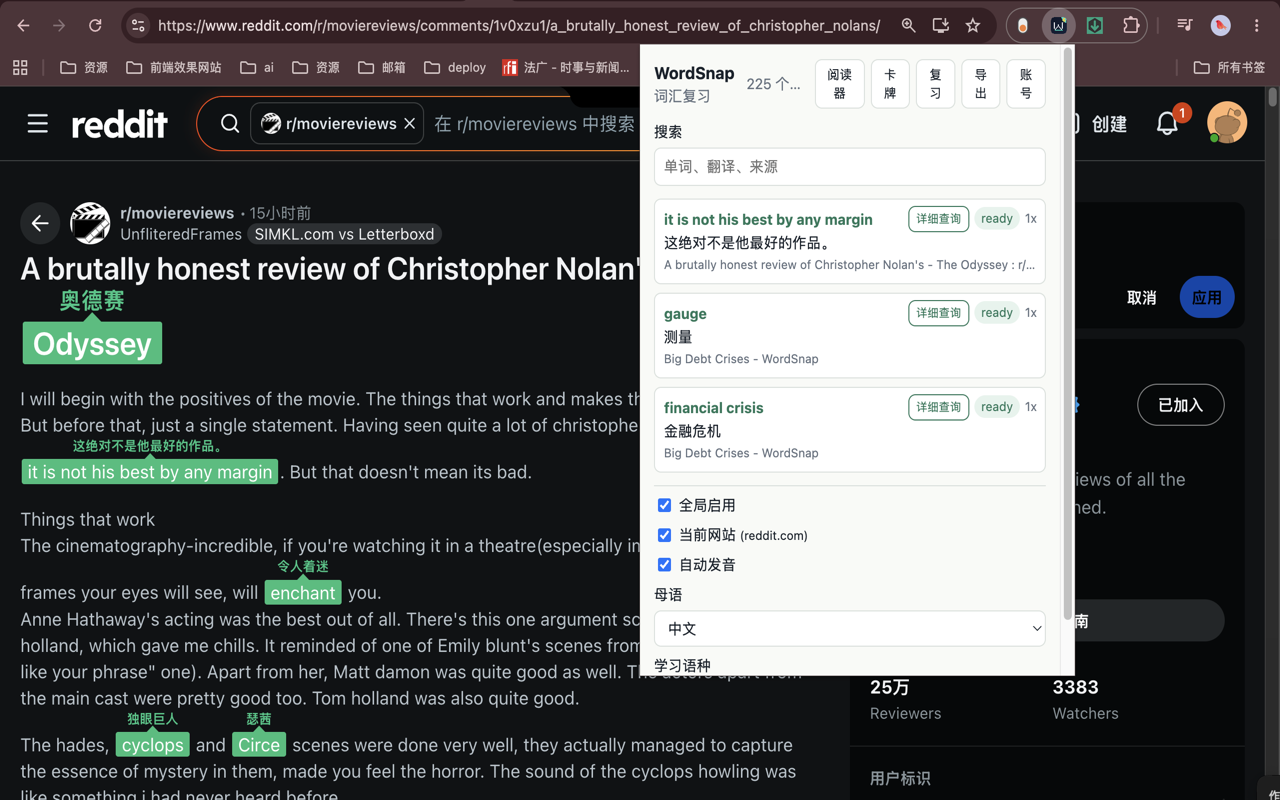Toggle the 当前网站 (reddit.com) checkbox

(664, 535)
